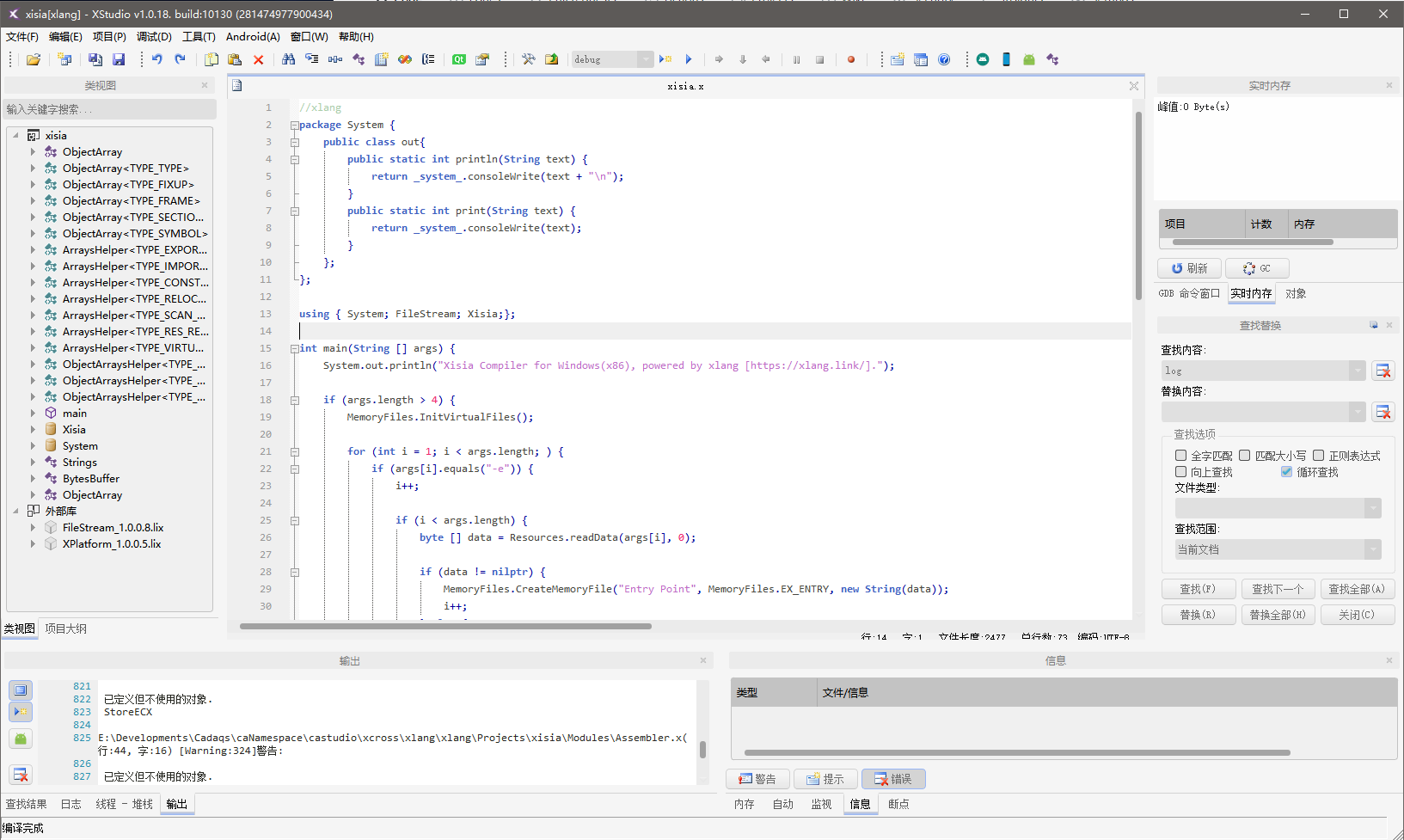Expand the FileStream_1.0.0.8.lix tree node
Viewport: 1404px width, 840px height.
pyautogui.click(x=33, y=528)
